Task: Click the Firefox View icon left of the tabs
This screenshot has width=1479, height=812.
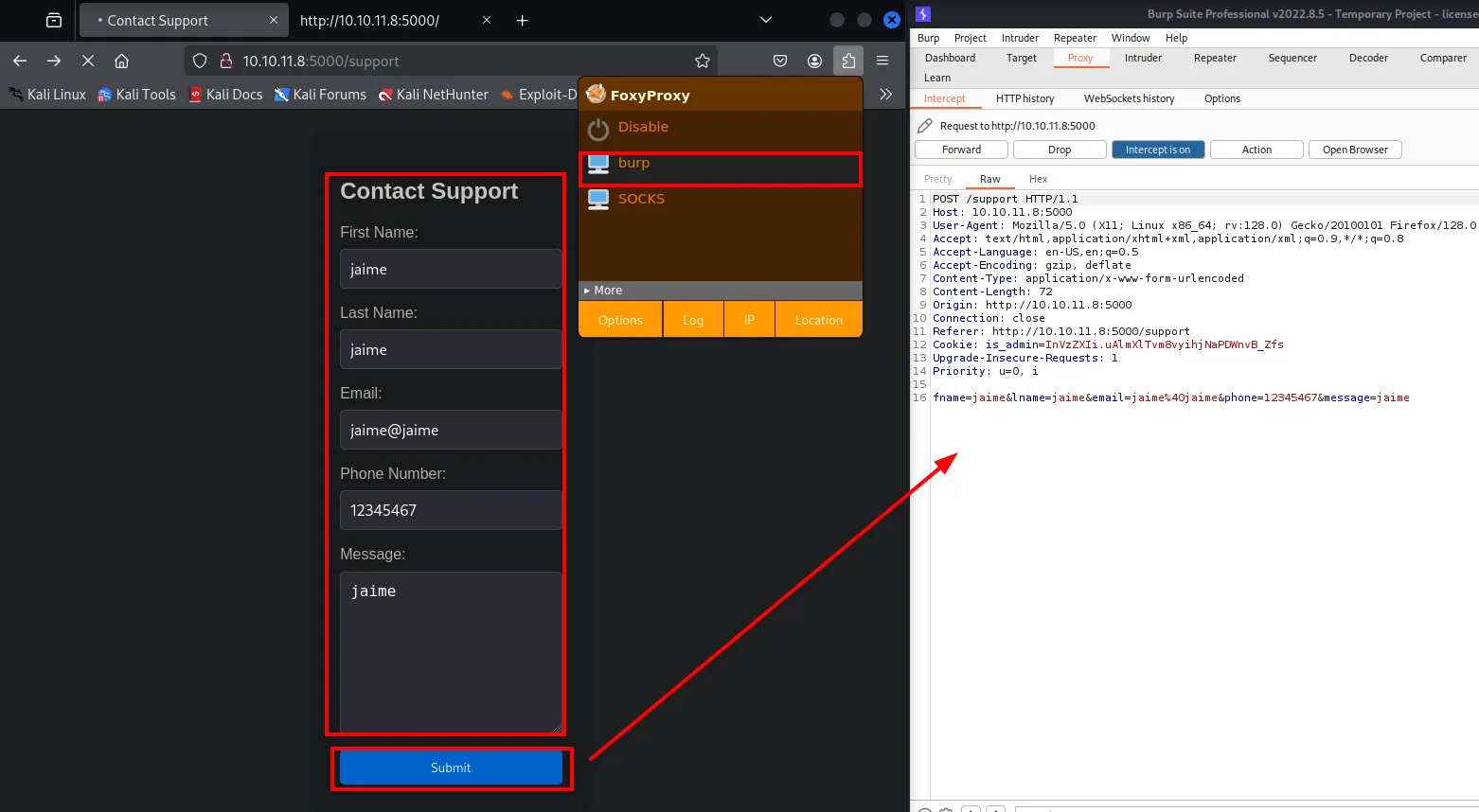Action: point(54,20)
